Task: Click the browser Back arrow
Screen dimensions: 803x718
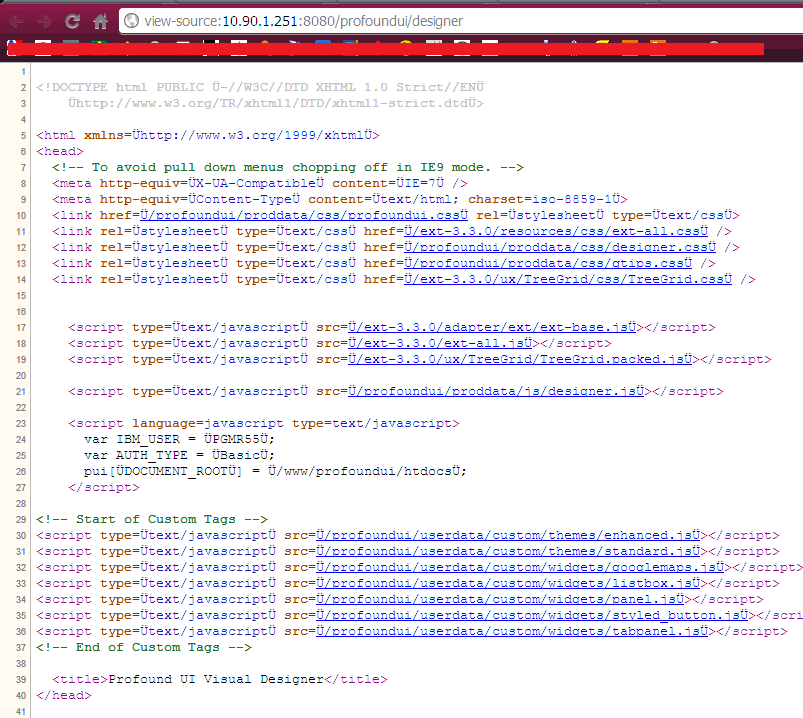Action: click(16, 22)
